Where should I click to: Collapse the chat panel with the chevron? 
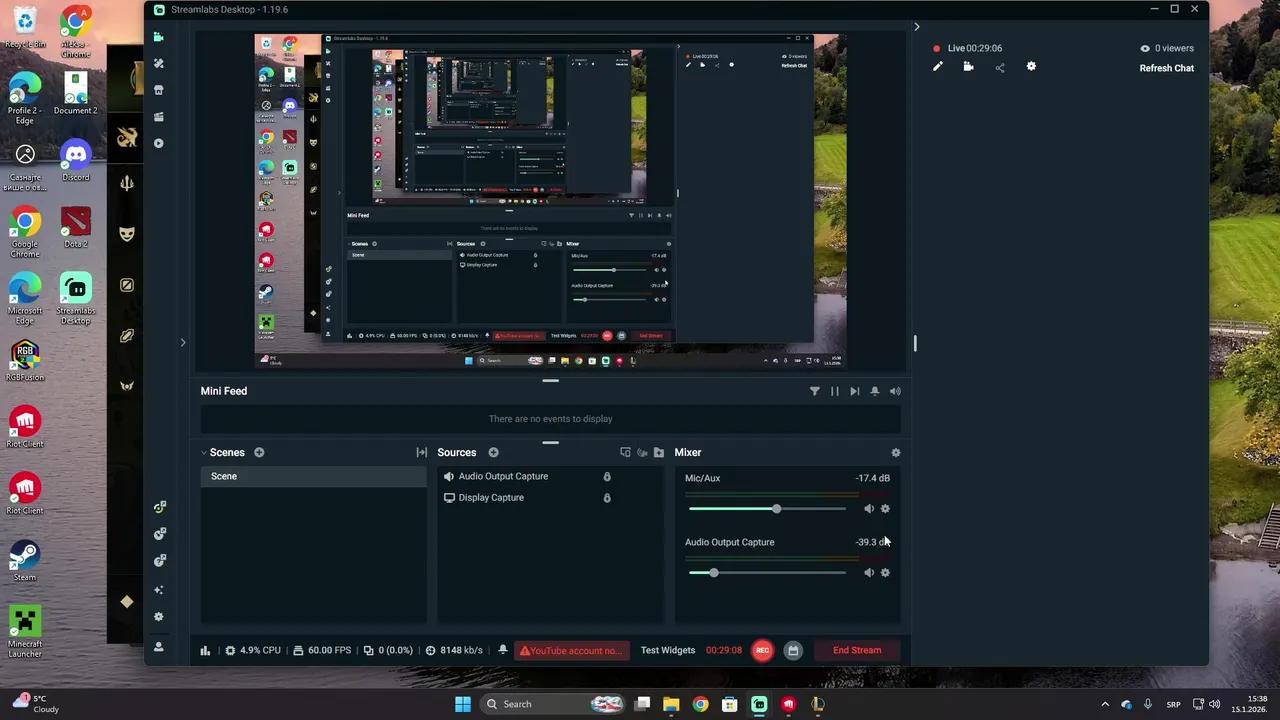(x=916, y=27)
